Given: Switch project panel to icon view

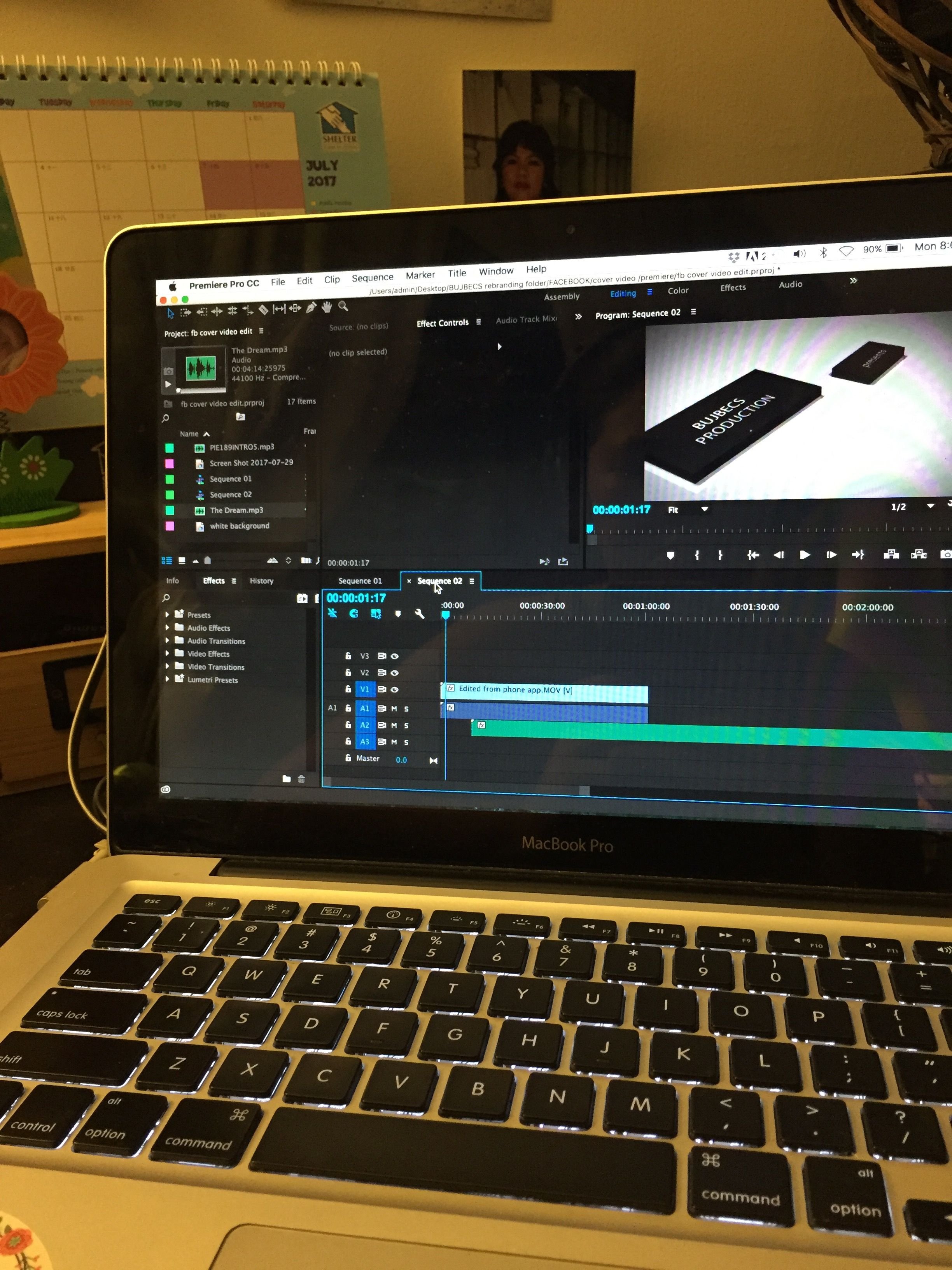Looking at the screenshot, I should point(182,560).
